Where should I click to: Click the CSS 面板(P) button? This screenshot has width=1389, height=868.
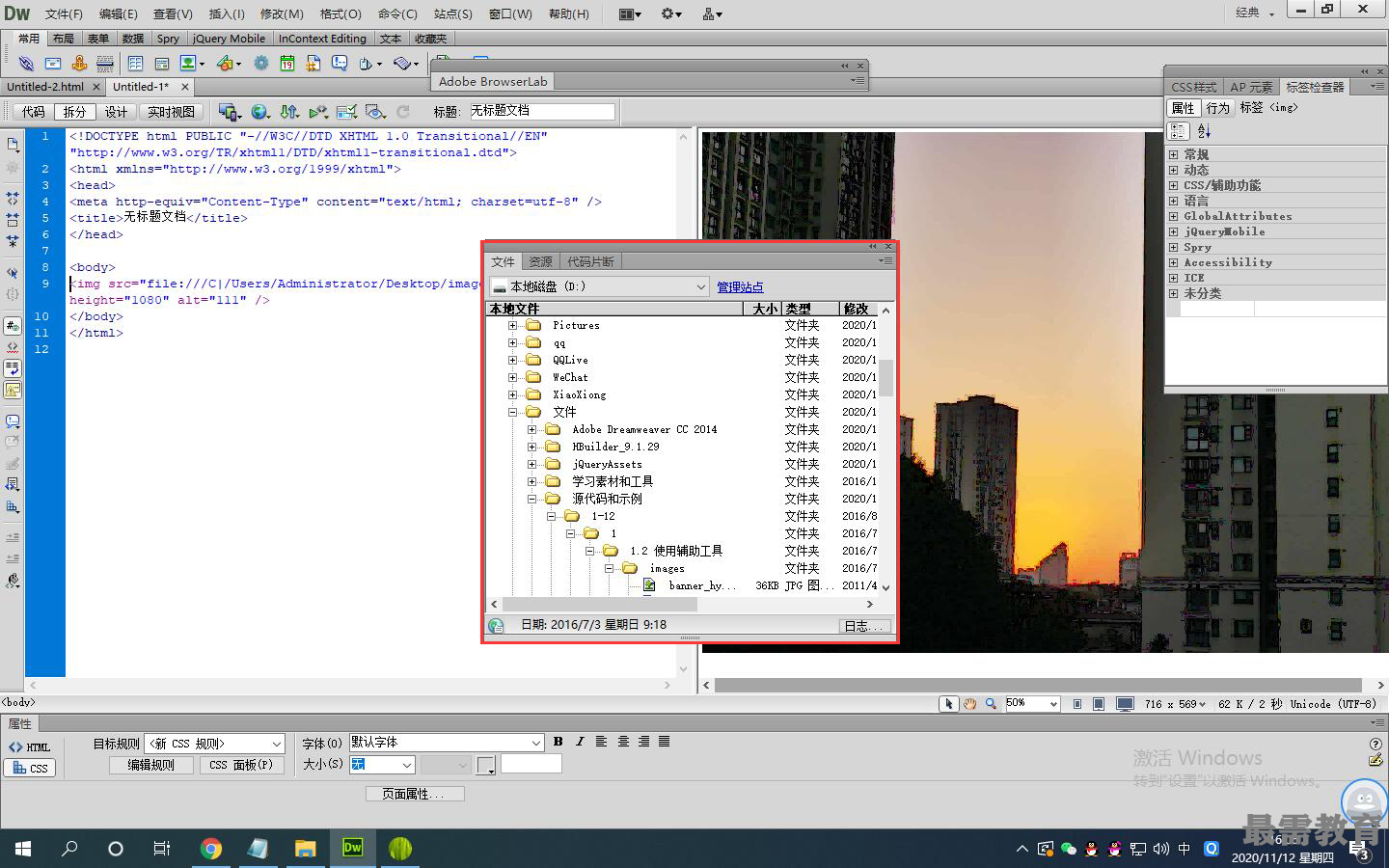[241, 765]
